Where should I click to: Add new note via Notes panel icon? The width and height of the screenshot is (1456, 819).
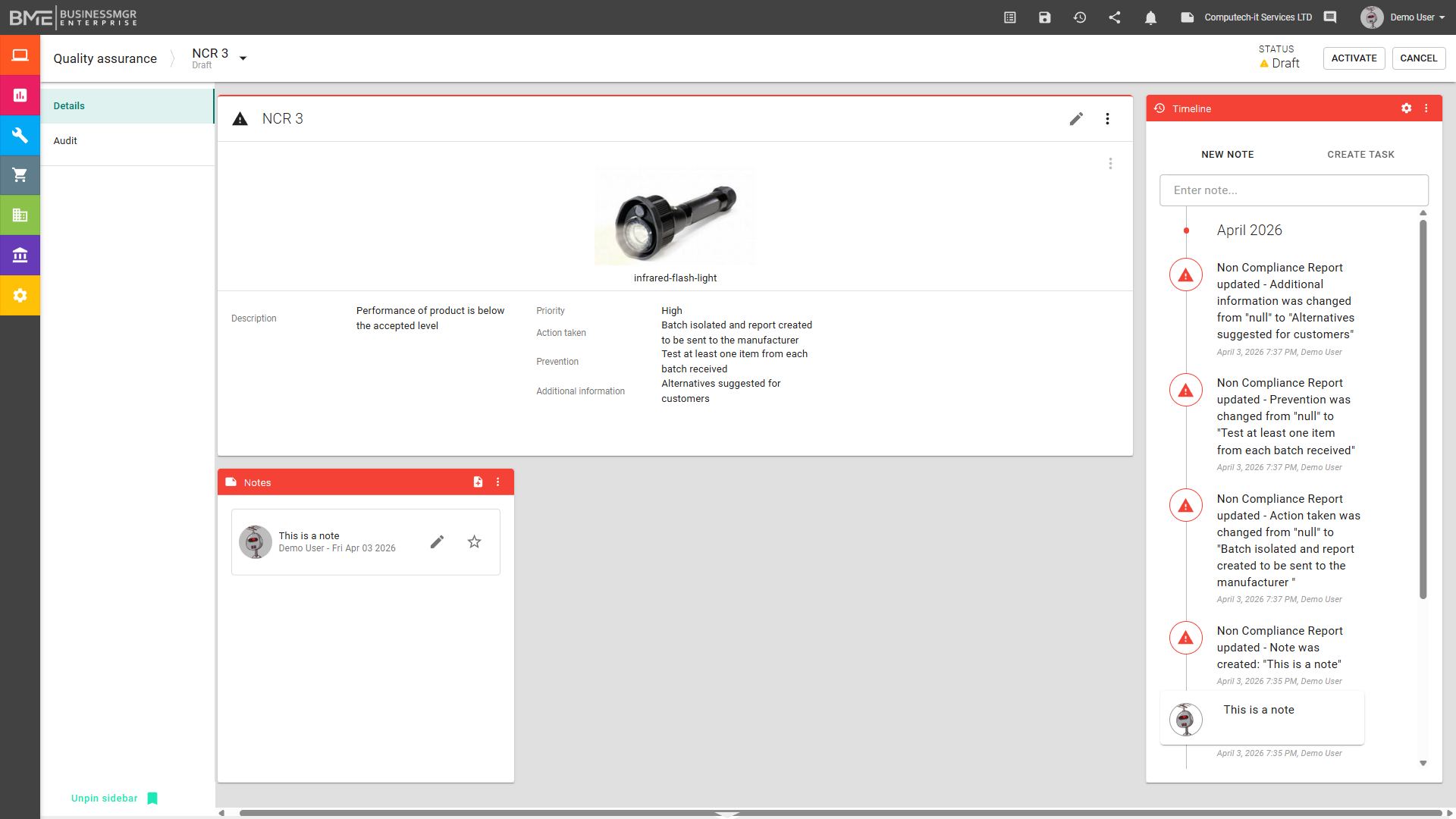point(478,482)
